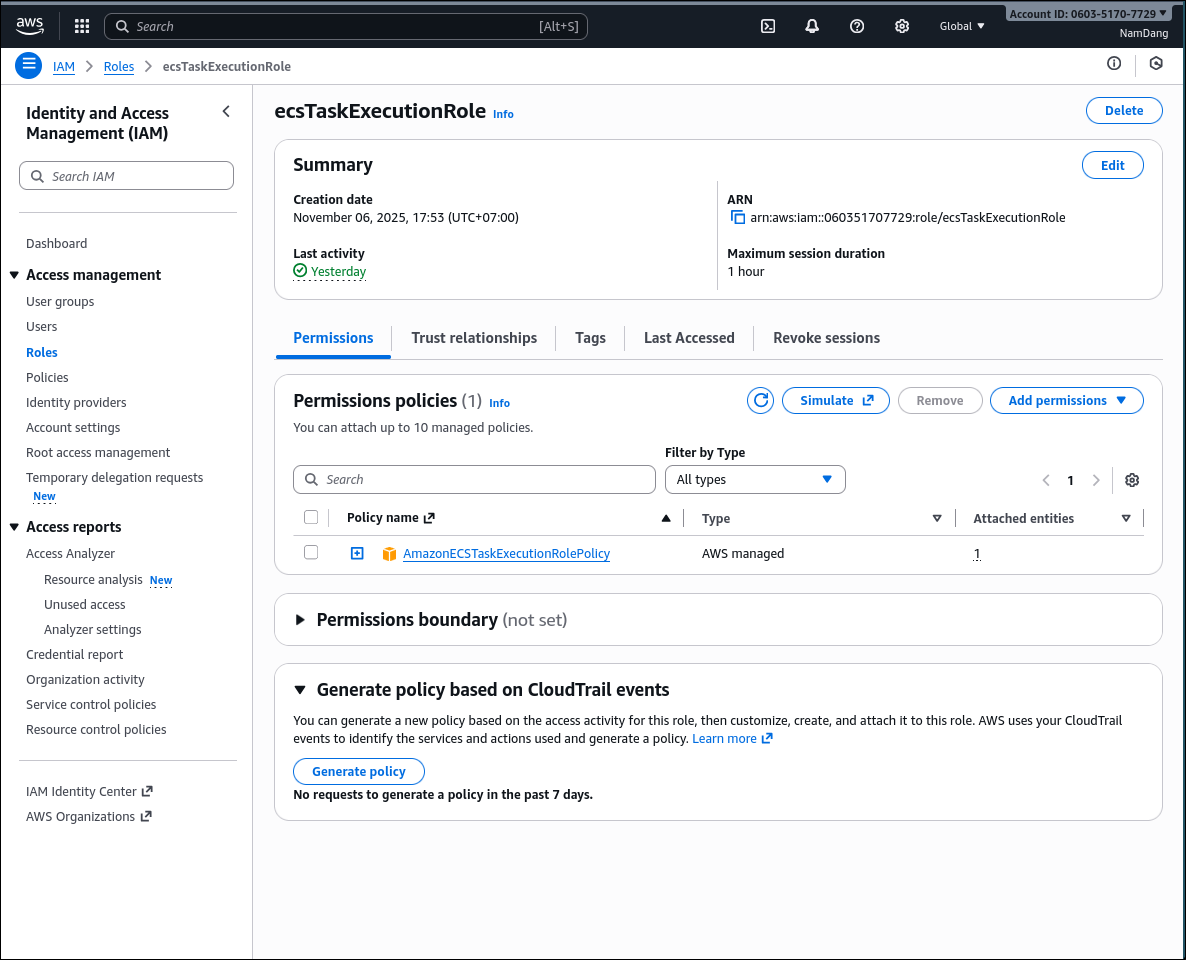
Task: Click the policy search input field
Action: click(x=474, y=479)
